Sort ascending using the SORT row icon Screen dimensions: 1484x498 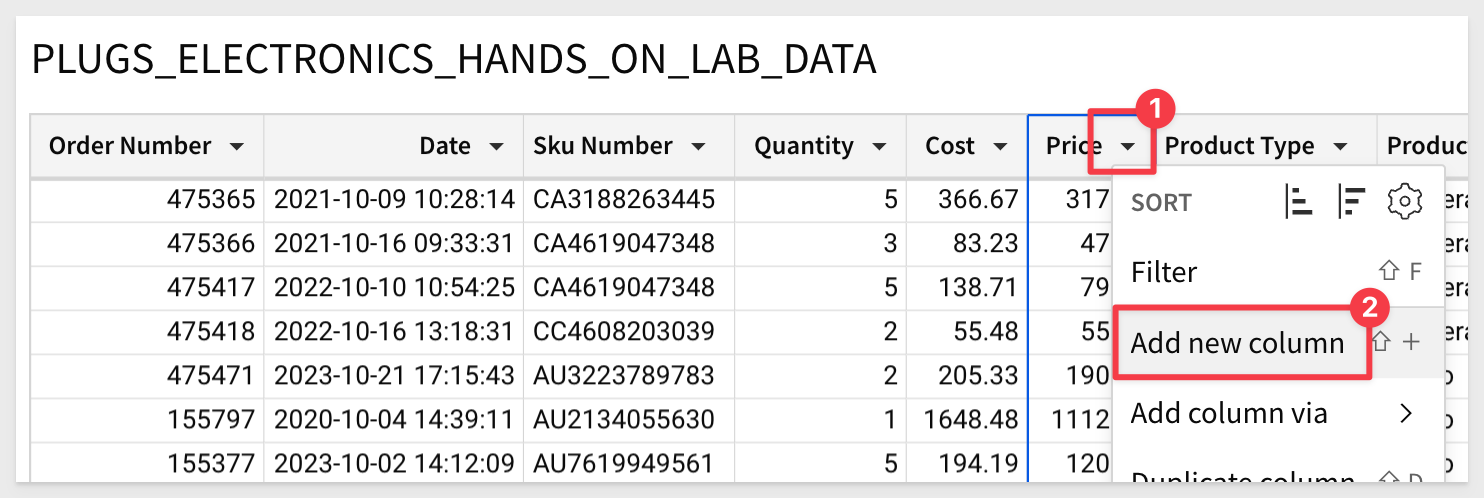pos(1298,203)
